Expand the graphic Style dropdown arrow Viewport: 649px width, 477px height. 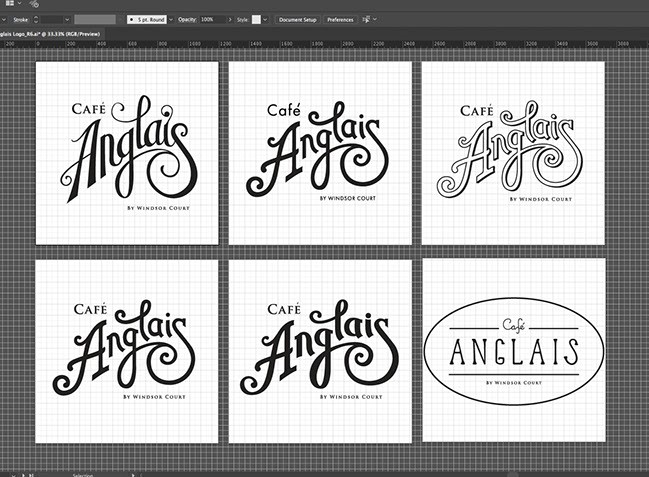(x=265, y=19)
